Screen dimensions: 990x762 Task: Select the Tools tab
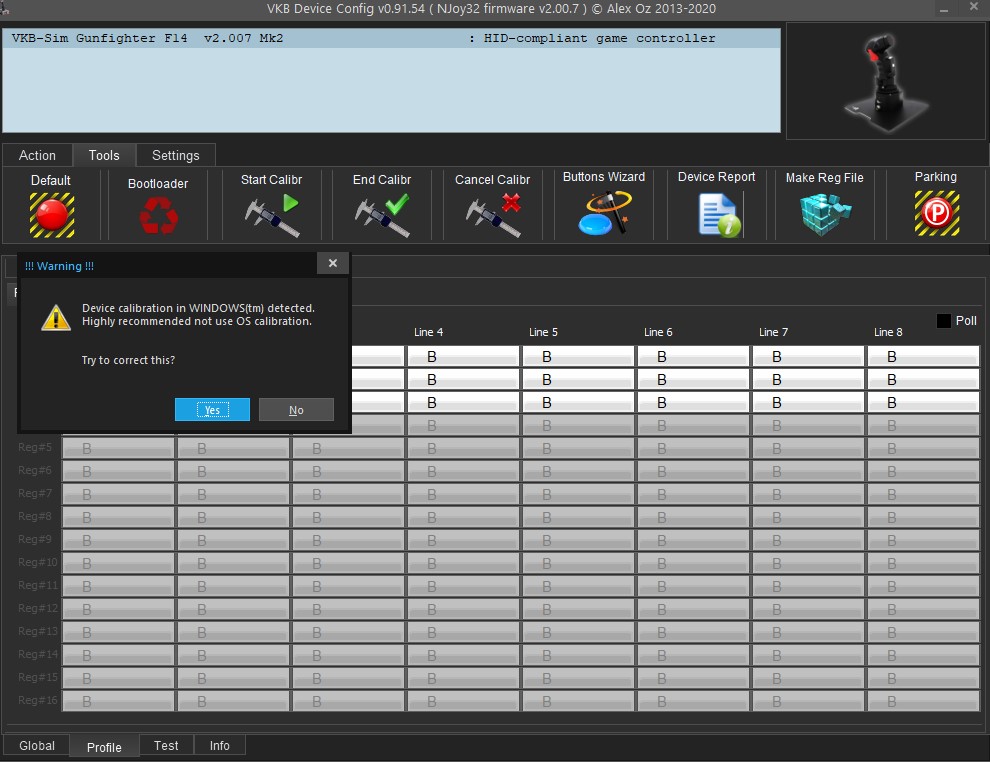tap(104, 155)
